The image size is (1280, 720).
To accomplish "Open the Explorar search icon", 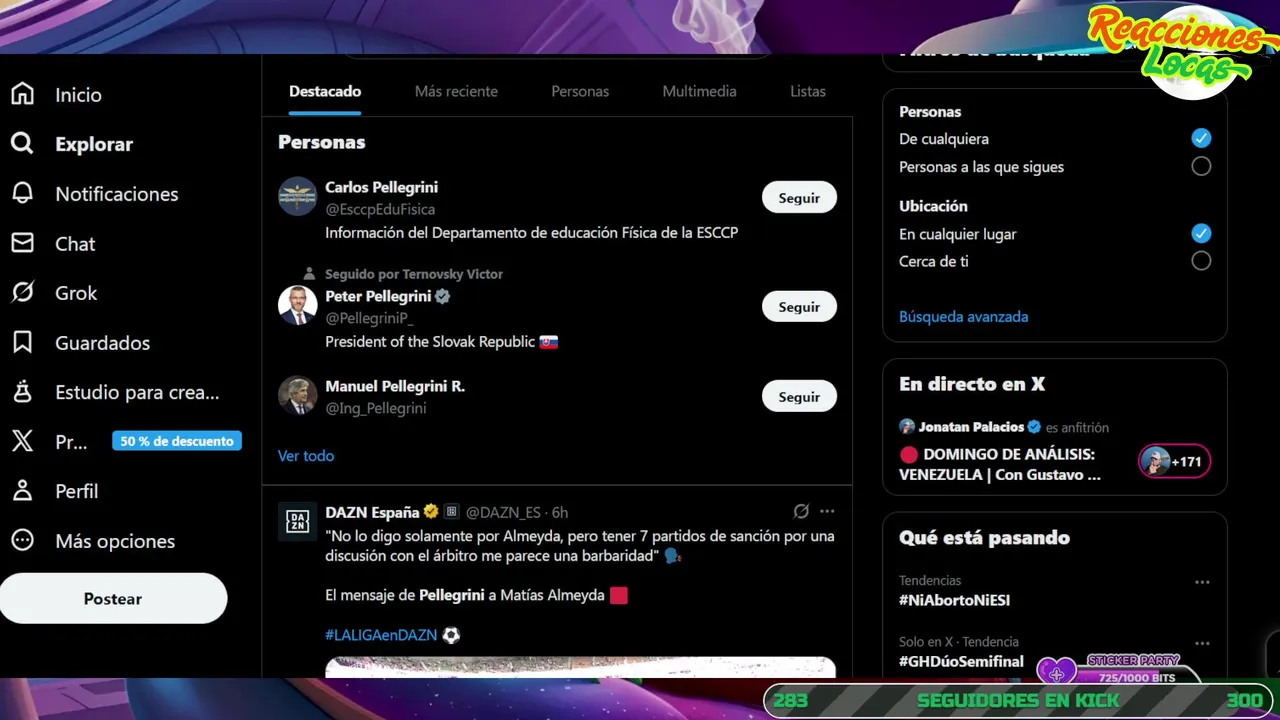I will (22, 143).
